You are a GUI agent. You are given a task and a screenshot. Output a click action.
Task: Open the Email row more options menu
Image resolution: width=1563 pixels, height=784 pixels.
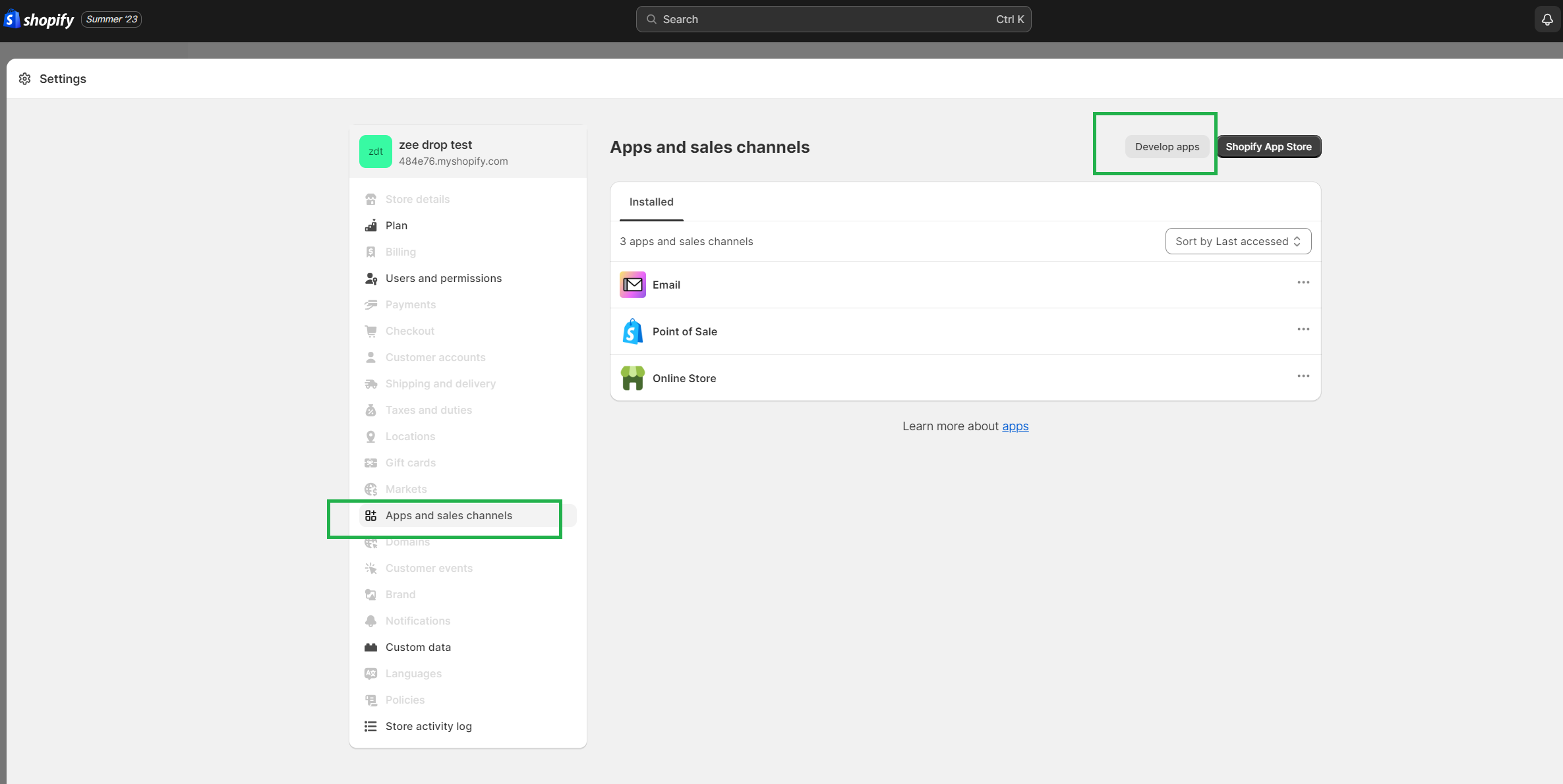coord(1303,283)
